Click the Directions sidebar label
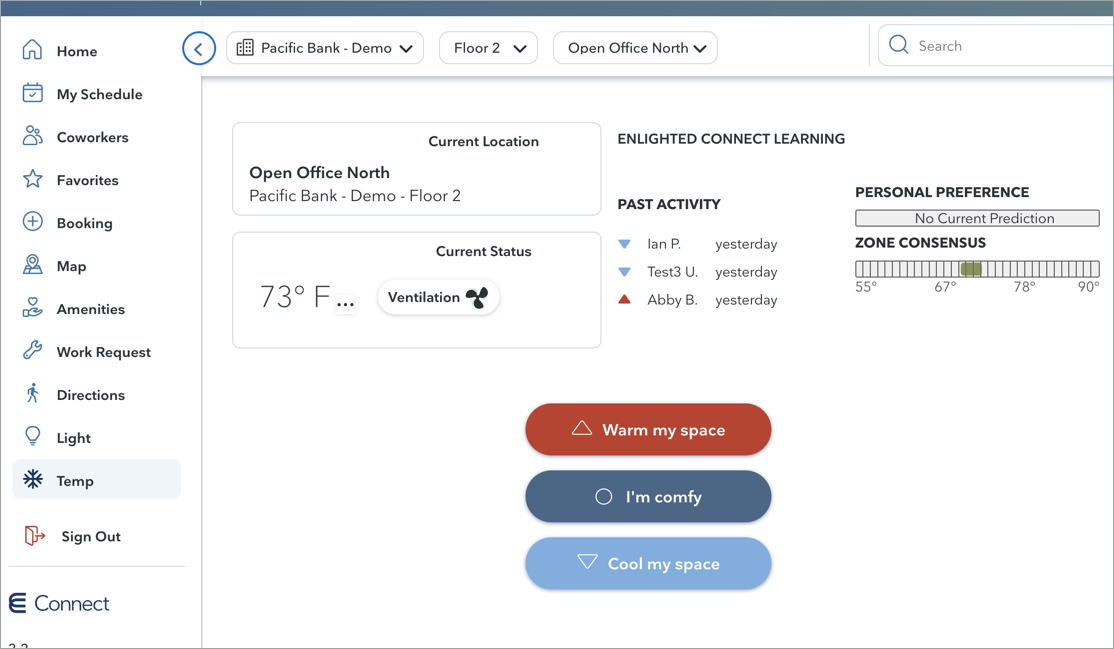 point(91,395)
